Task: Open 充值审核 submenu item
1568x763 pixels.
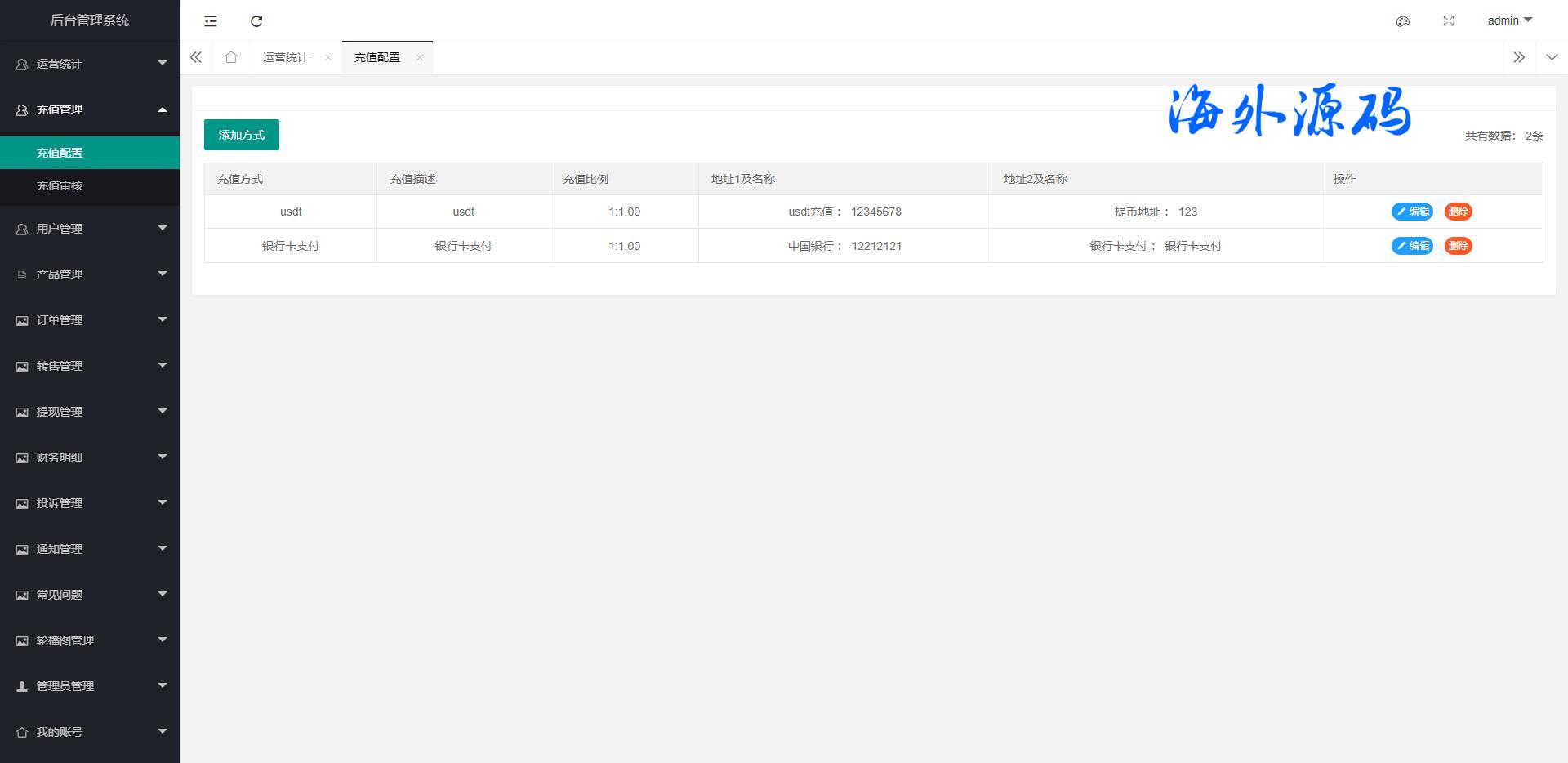Action: tap(60, 185)
